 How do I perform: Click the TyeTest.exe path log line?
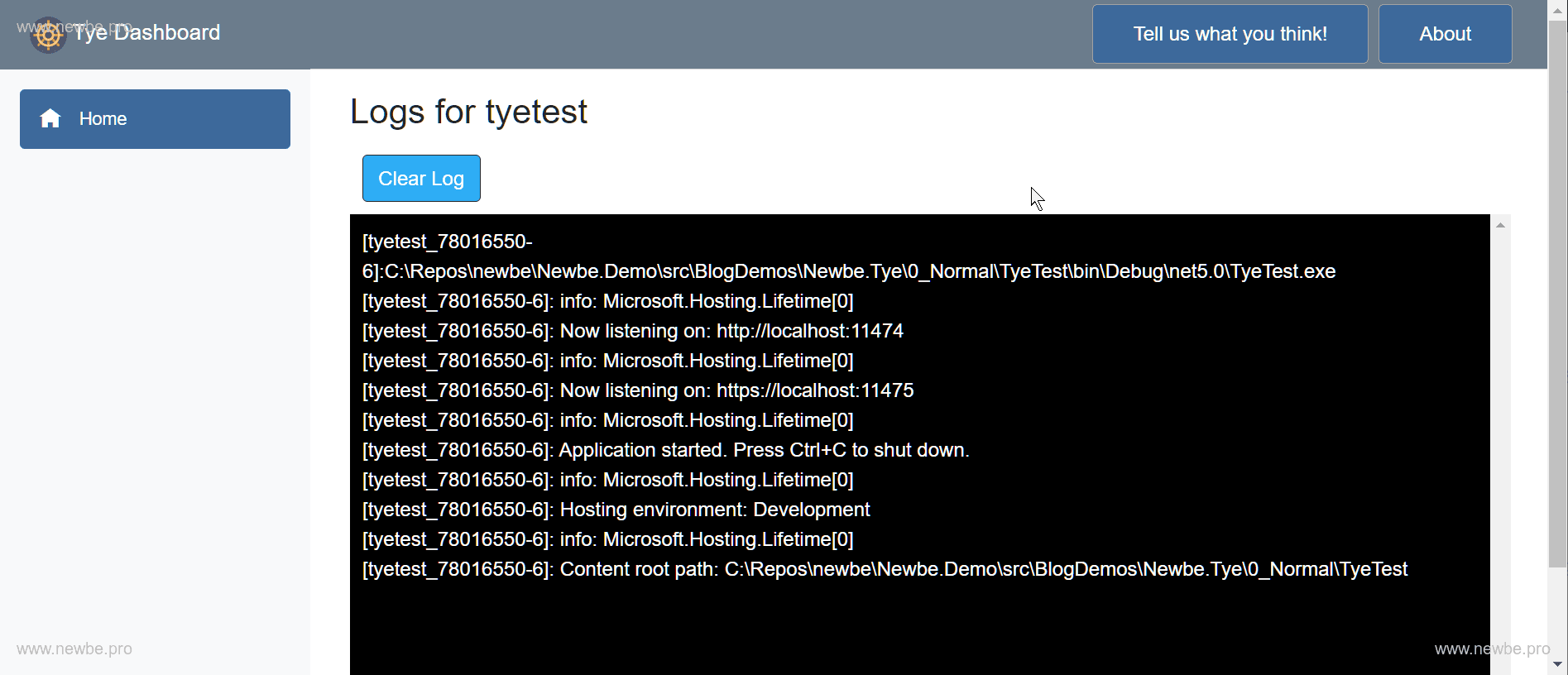pyautogui.click(x=848, y=271)
